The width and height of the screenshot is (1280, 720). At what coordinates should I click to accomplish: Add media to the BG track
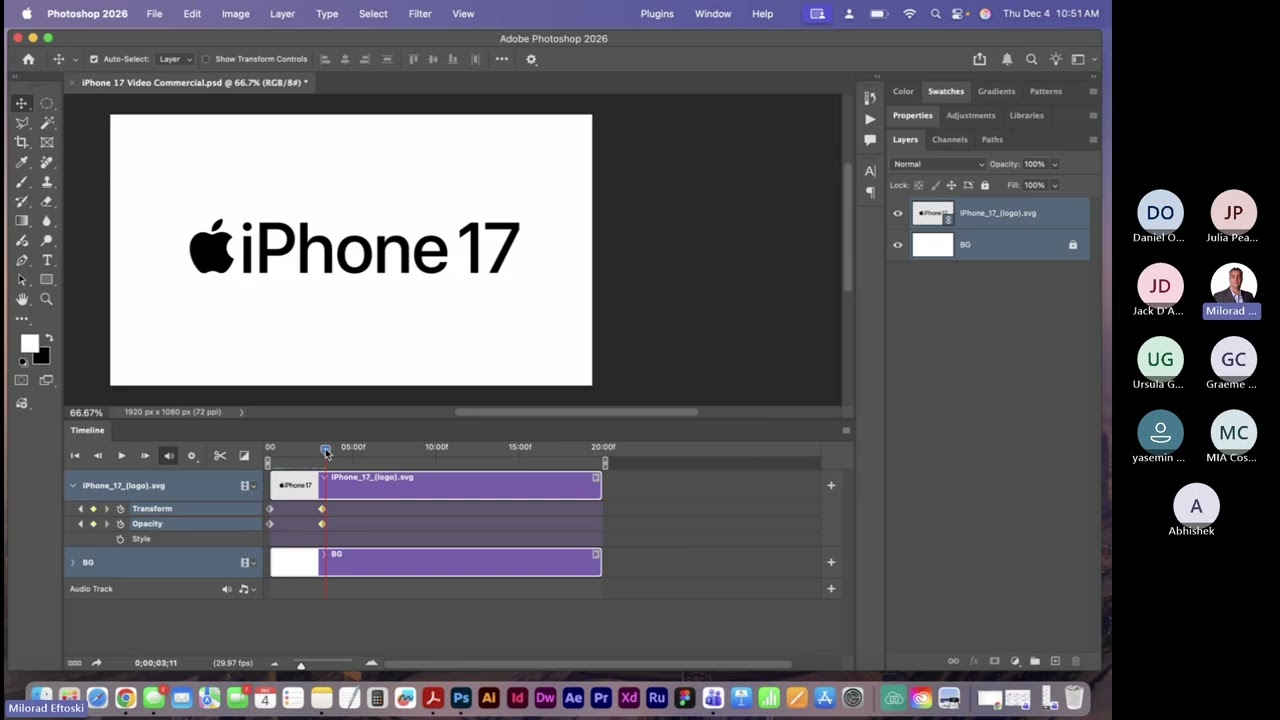[831, 563]
